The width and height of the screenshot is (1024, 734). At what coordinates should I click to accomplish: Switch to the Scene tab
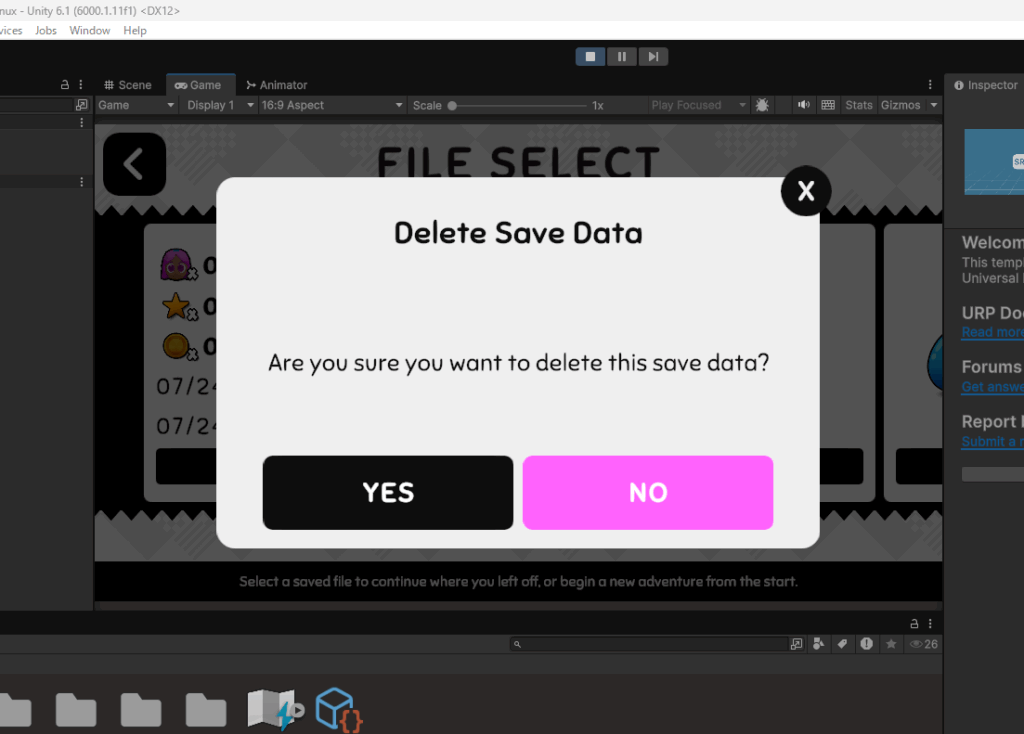128,85
